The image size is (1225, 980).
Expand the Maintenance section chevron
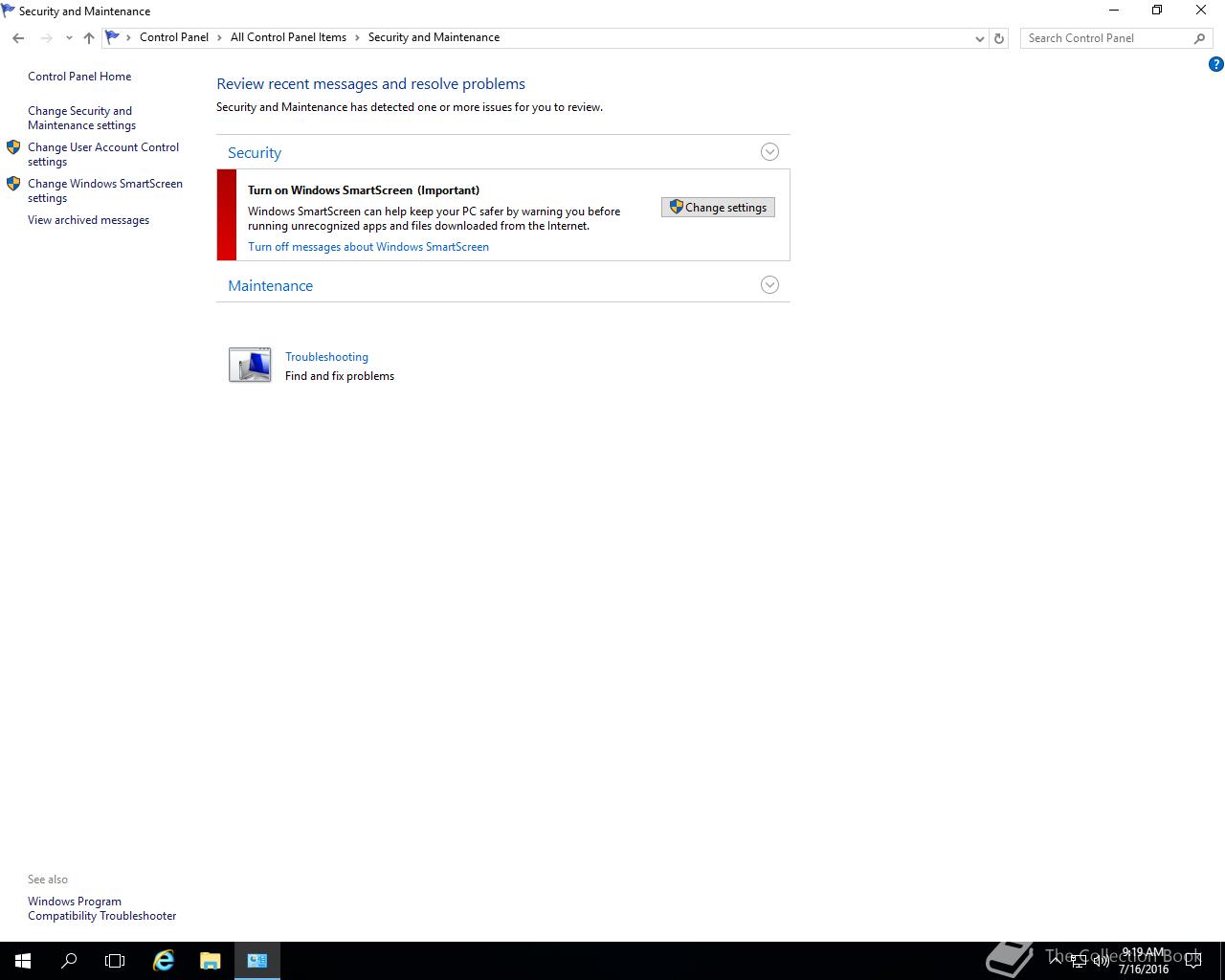point(769,285)
